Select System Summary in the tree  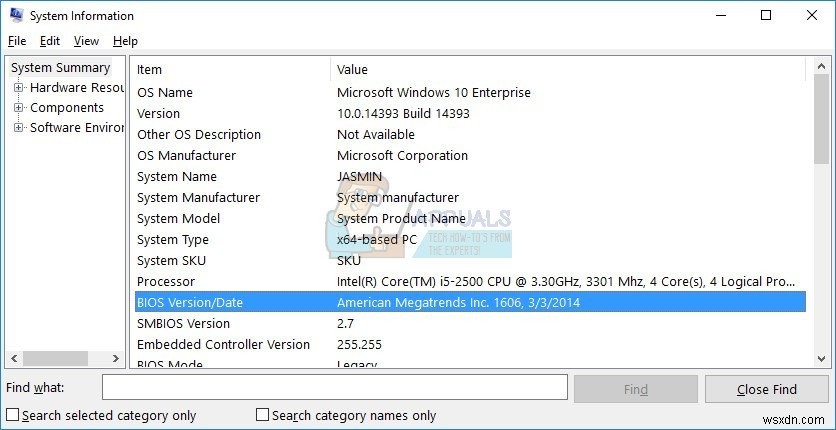(60, 68)
